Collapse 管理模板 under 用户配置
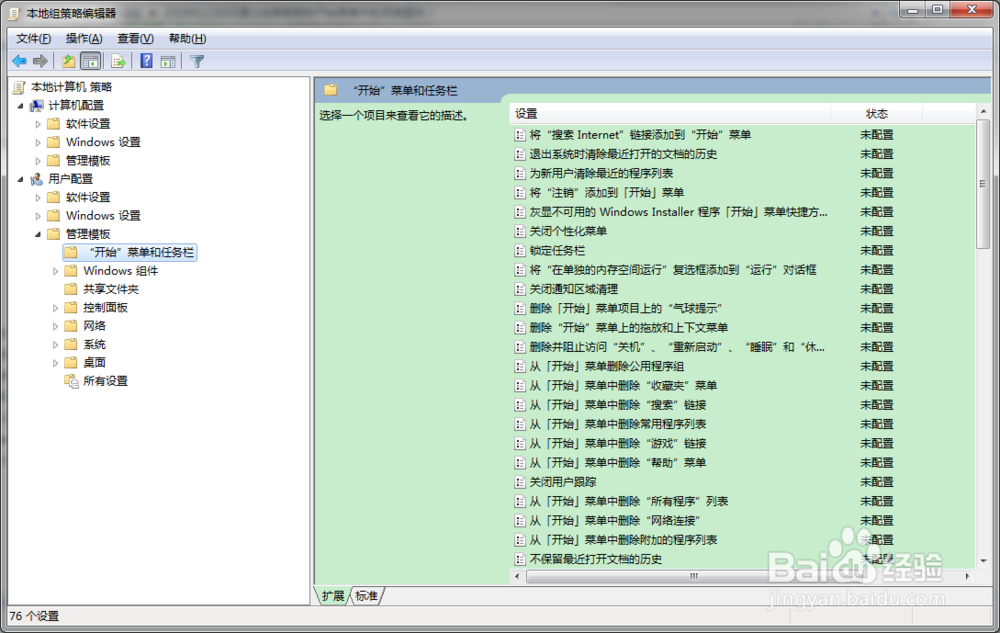1000x633 pixels. 38,235
